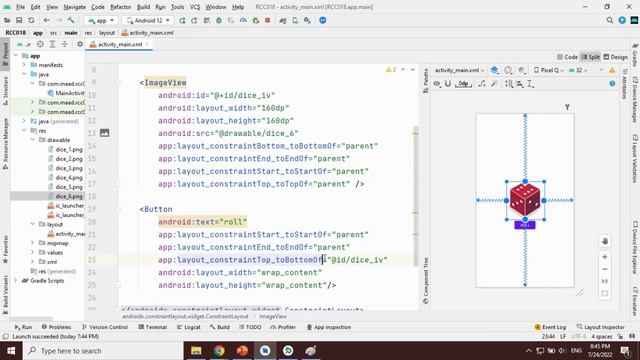Click the Search Everywhere magnifier icon
Viewport: 640px width, 360px height.
coord(610,20)
